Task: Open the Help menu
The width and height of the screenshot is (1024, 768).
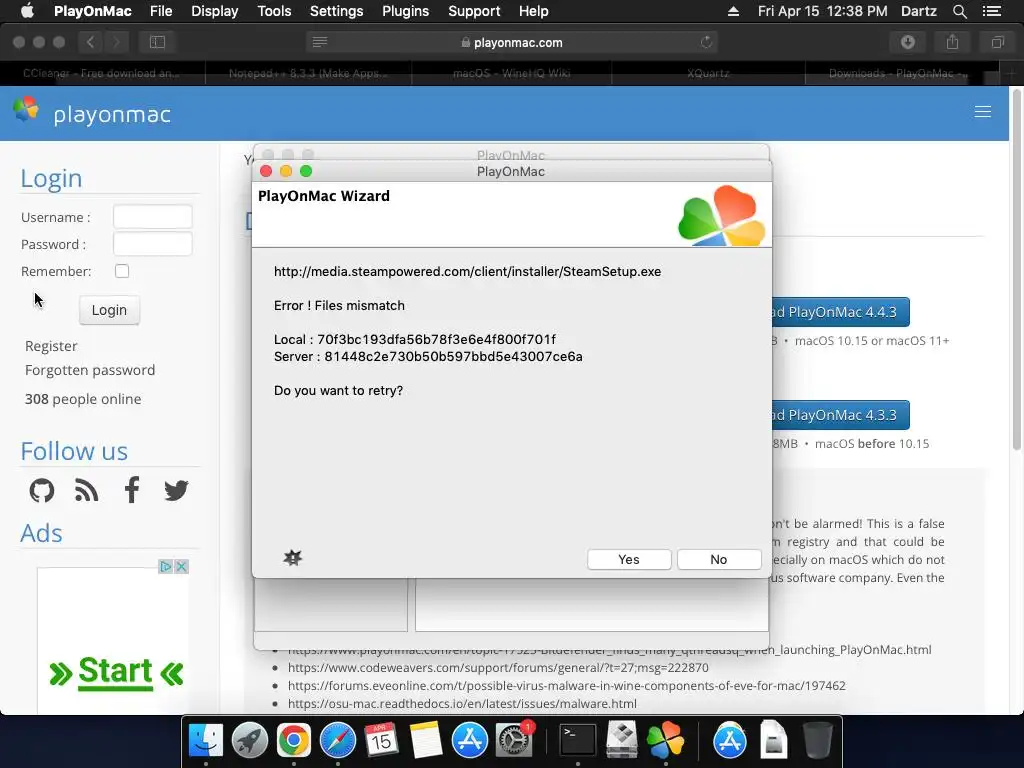Action: tap(534, 11)
